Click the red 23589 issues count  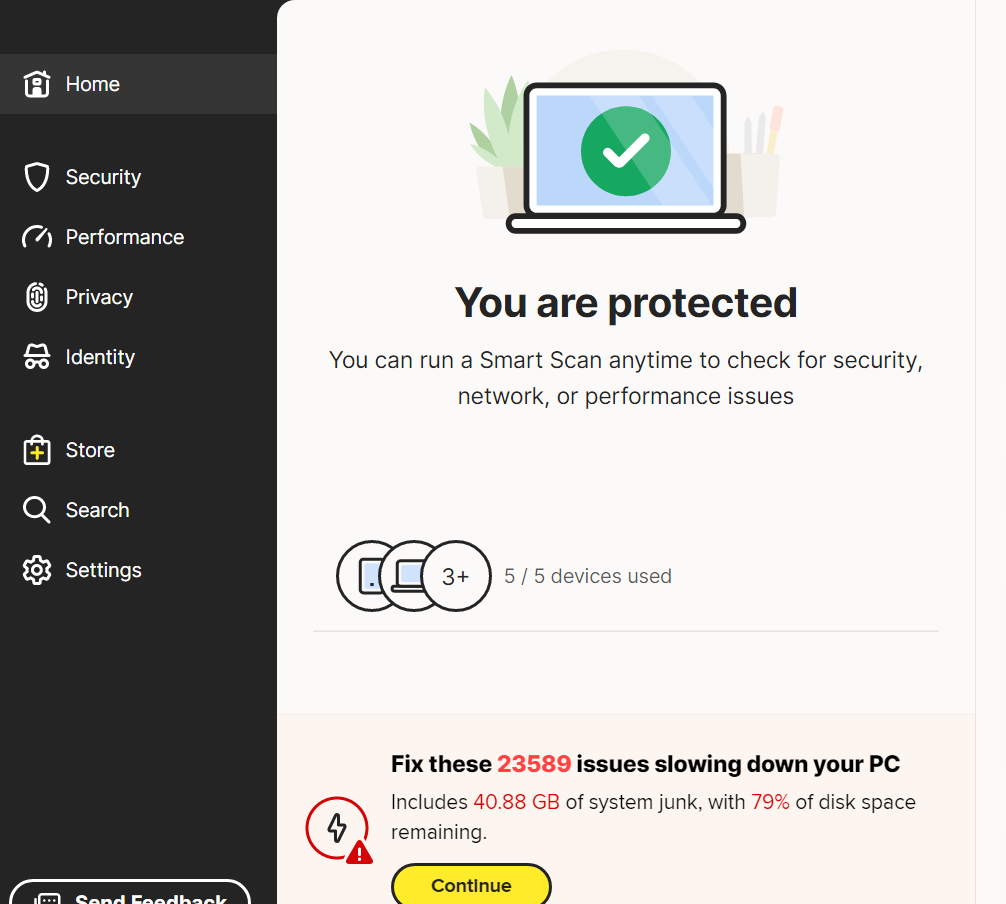coord(534,765)
